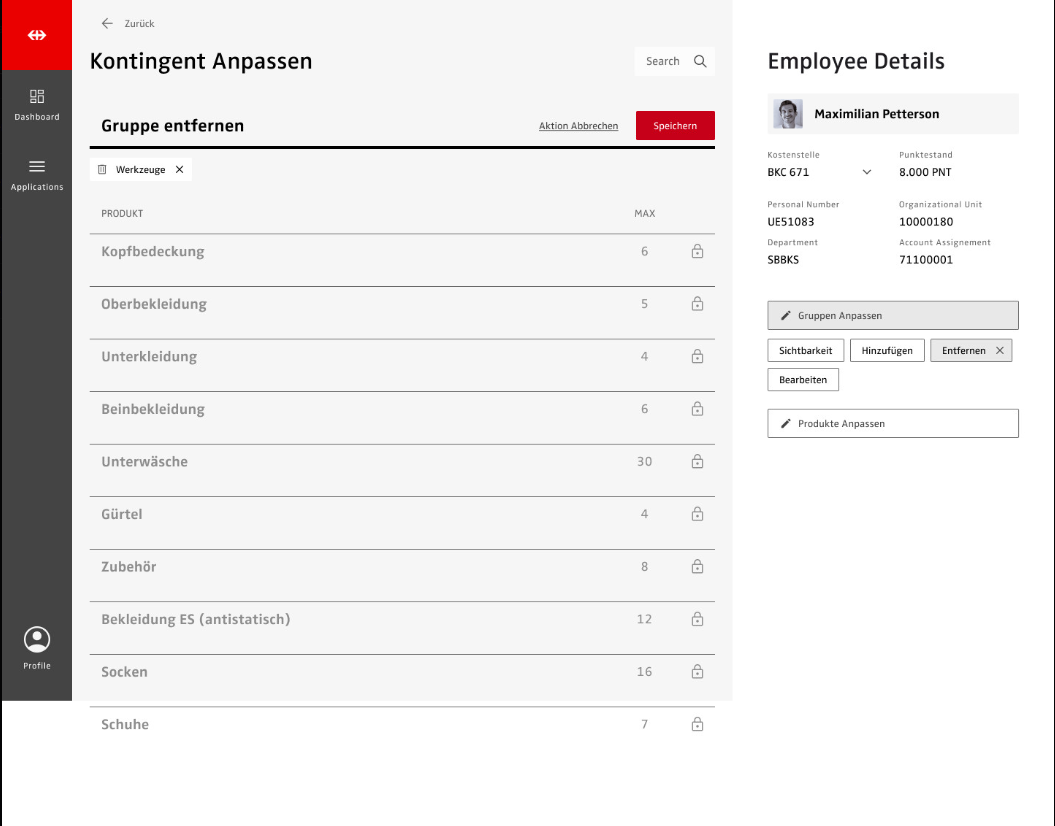The image size is (1055, 826).
Task: Click the search magnifier icon
Action: click(700, 61)
